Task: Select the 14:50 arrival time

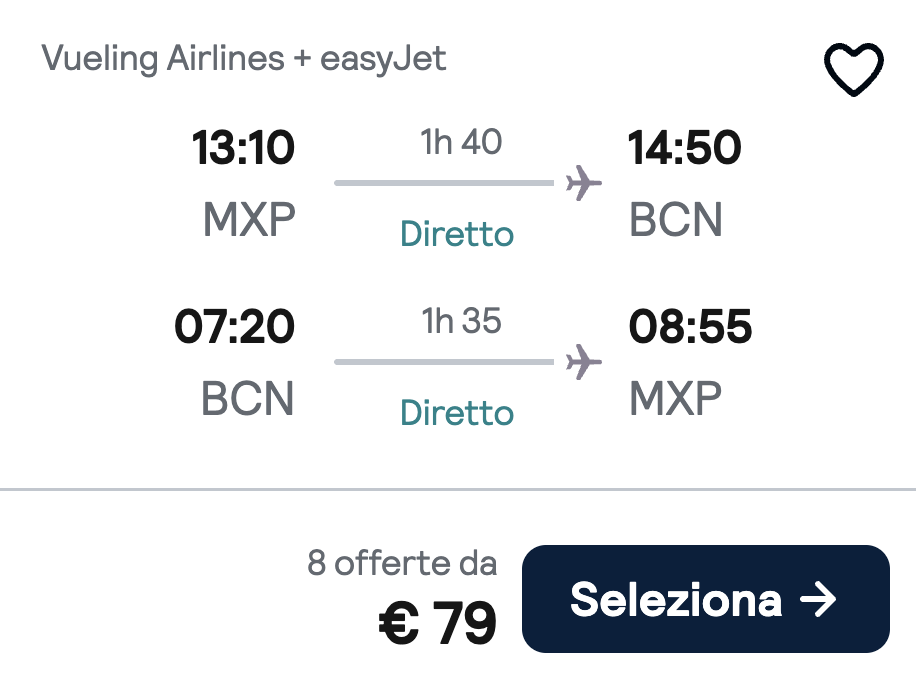Action: (x=685, y=149)
